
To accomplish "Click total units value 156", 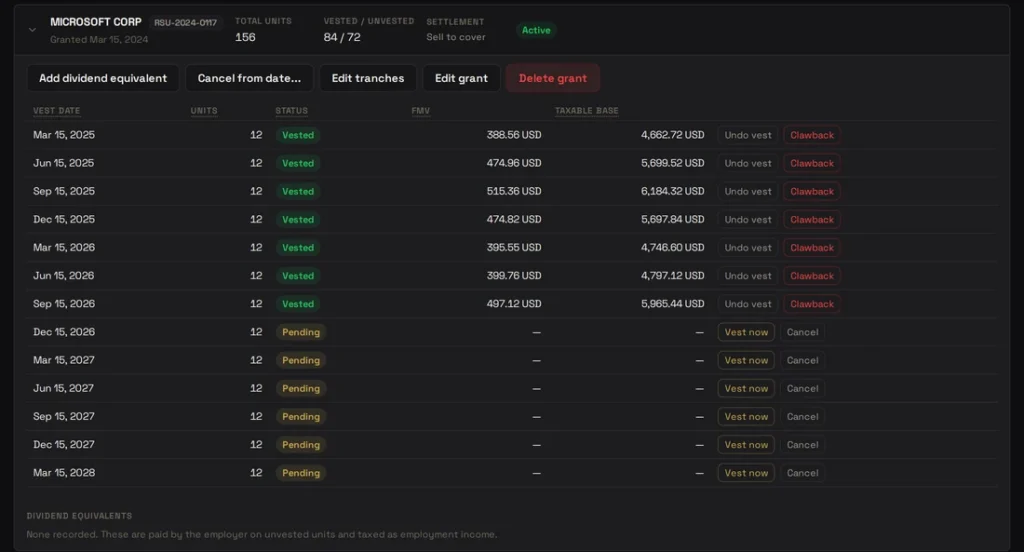I will (245, 37).
